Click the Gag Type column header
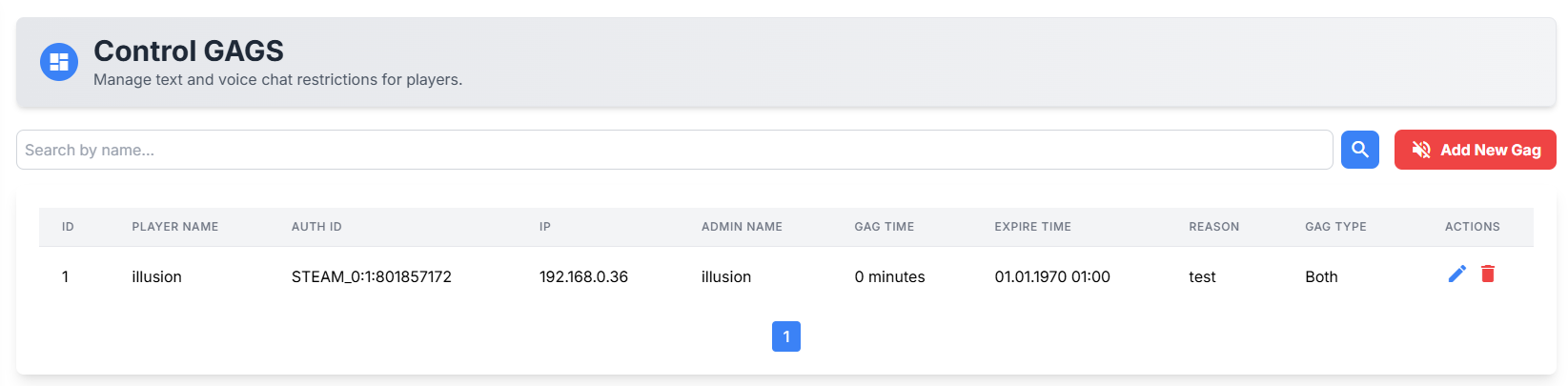 click(x=1335, y=227)
